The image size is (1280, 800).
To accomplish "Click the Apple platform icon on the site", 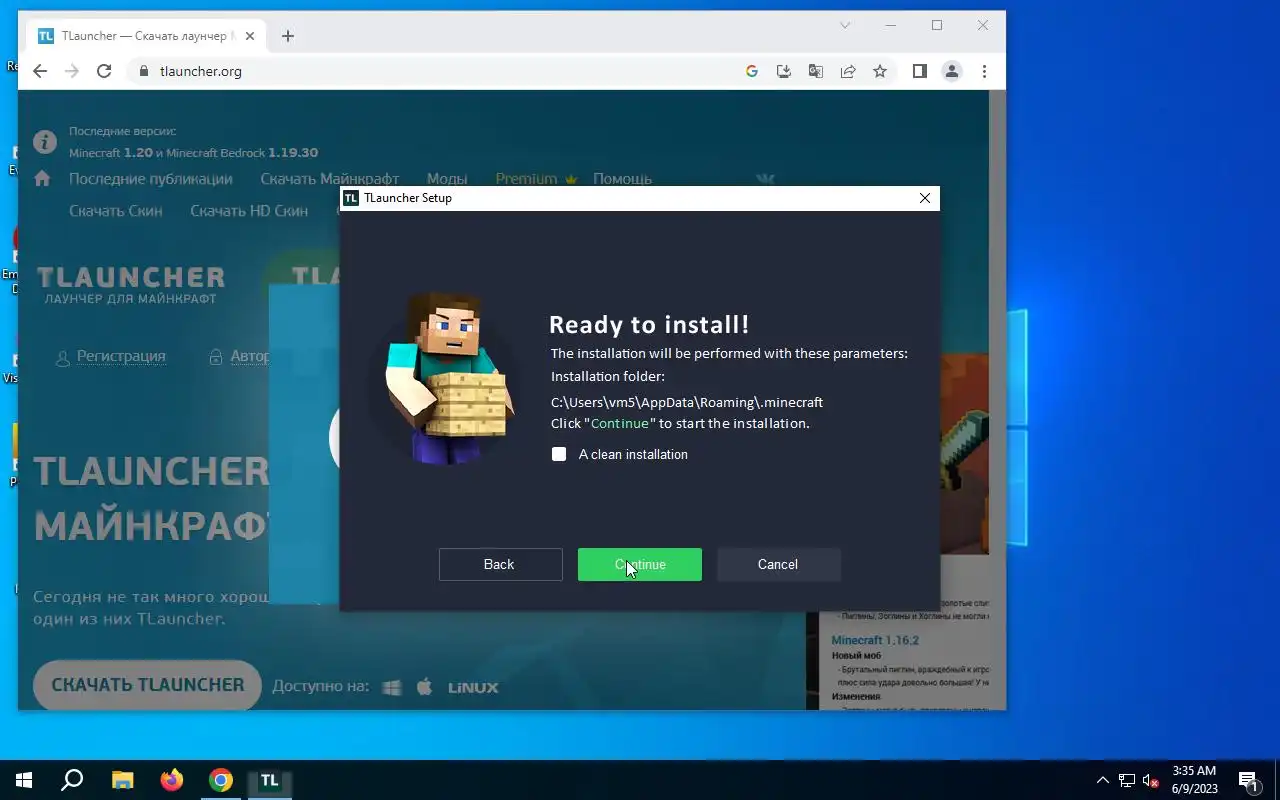I will pyautogui.click(x=424, y=687).
